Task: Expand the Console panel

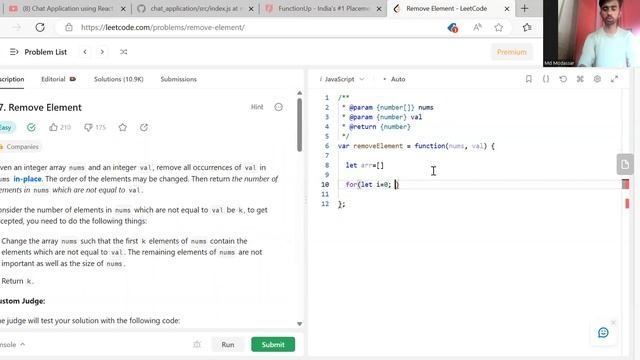Action: click(12, 344)
